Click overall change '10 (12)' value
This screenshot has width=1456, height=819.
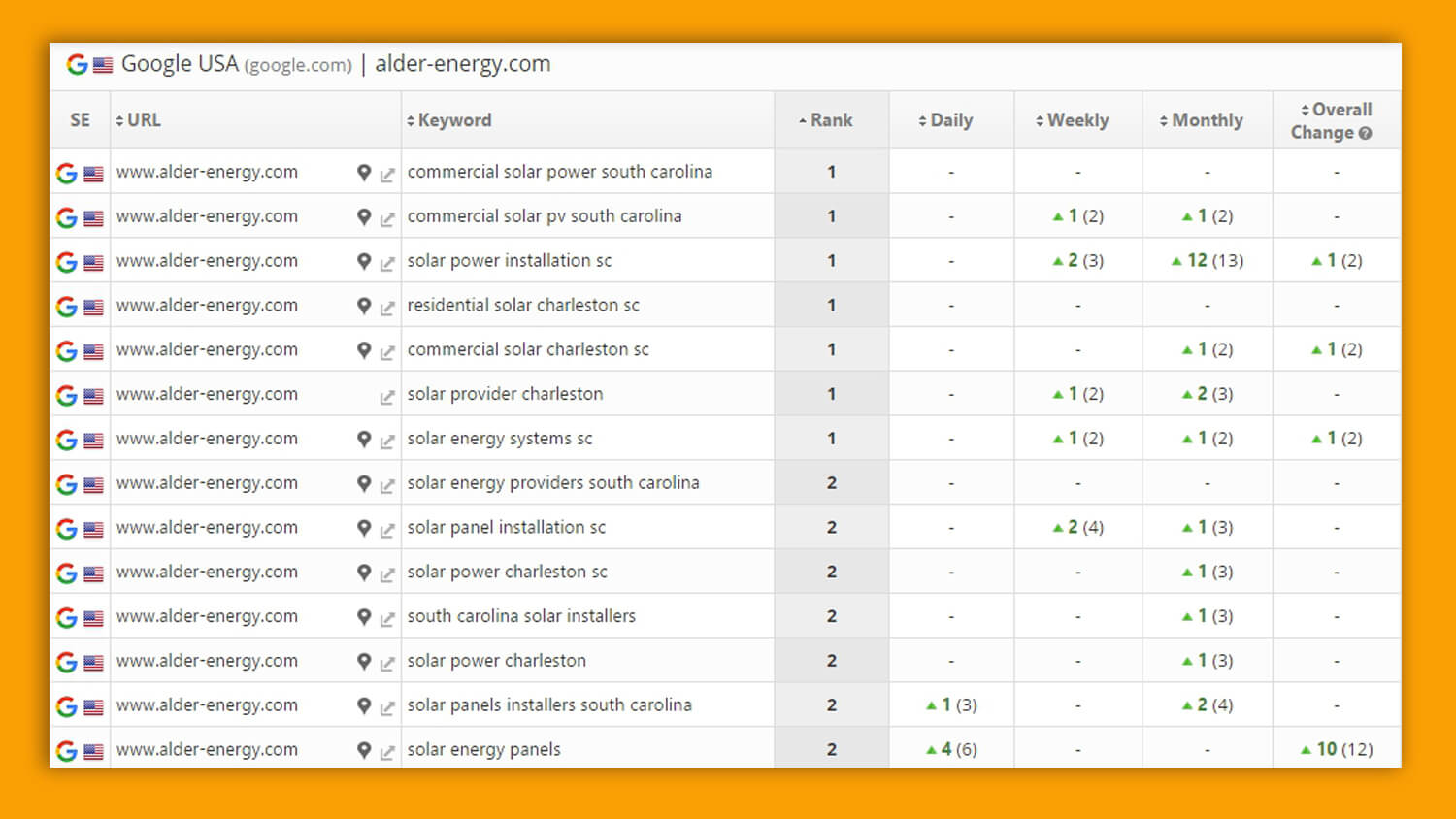point(1337,749)
